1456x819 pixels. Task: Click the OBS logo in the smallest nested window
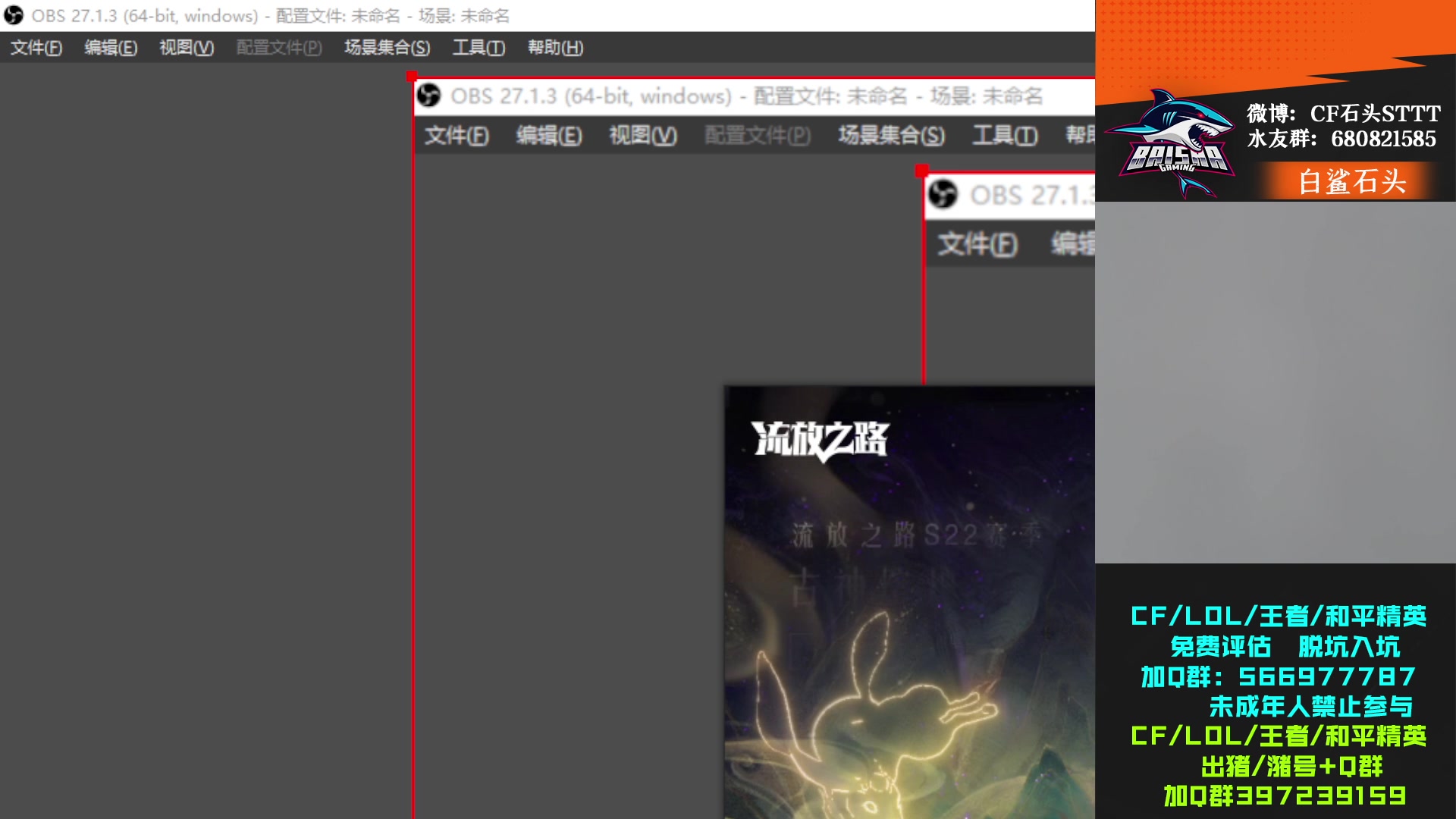[x=943, y=194]
